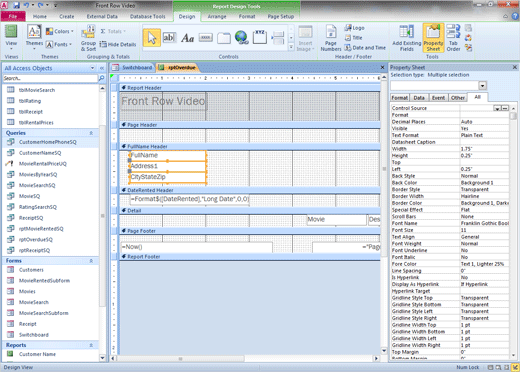Switch to the Page Setup tab
Viewport: 520px width, 372px height.
281,16
